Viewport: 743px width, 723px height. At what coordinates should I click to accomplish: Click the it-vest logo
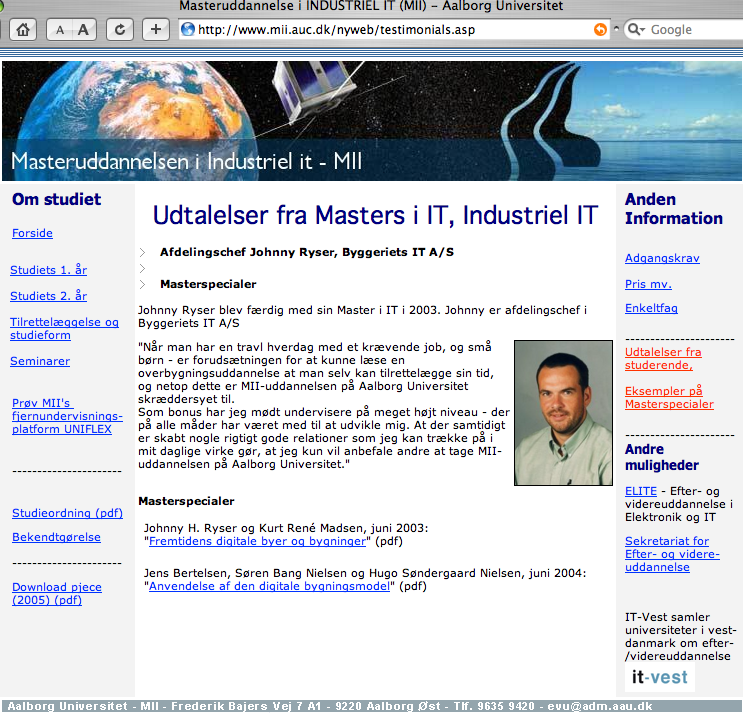point(658,678)
